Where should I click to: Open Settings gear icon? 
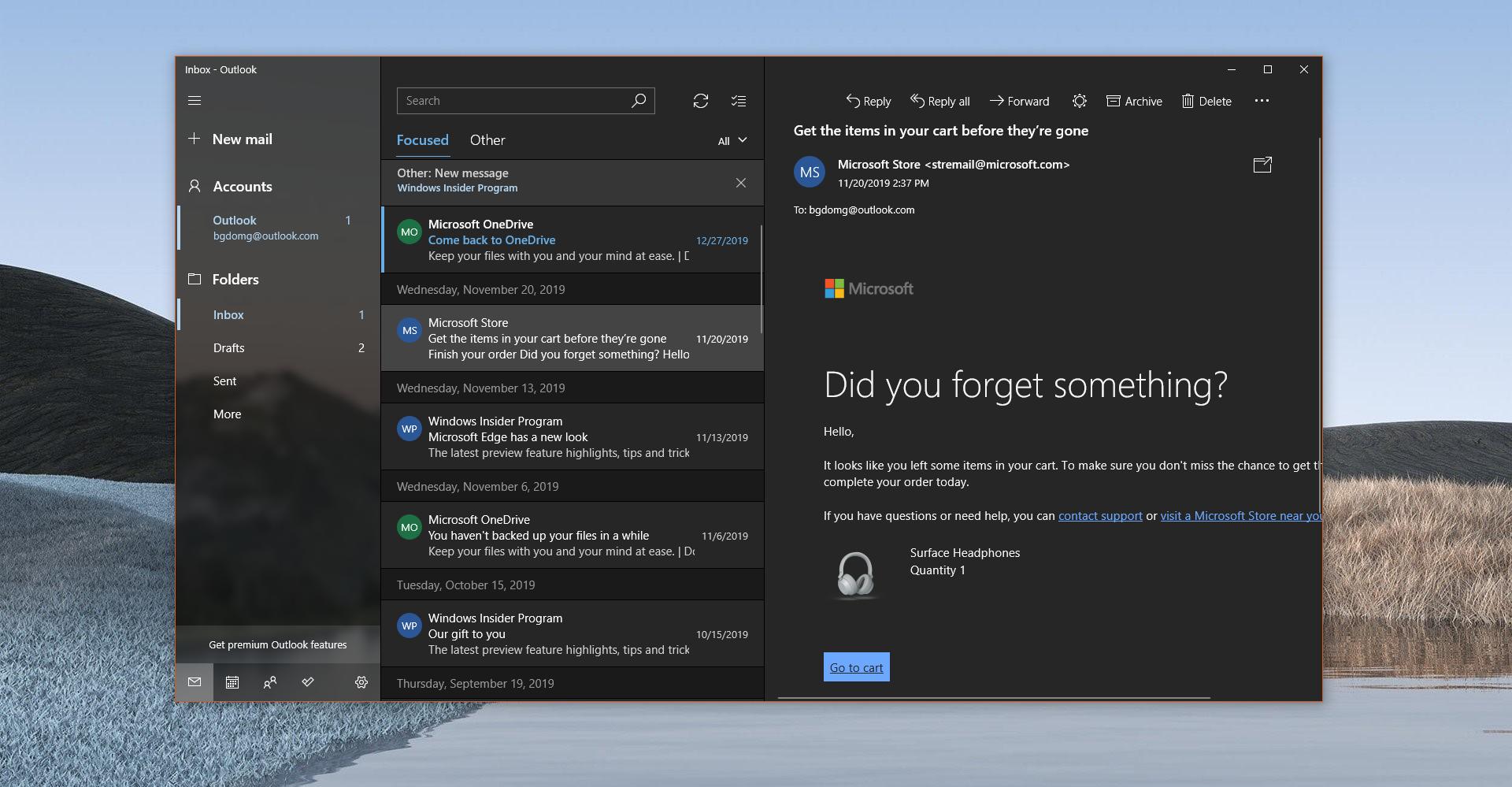tap(361, 682)
